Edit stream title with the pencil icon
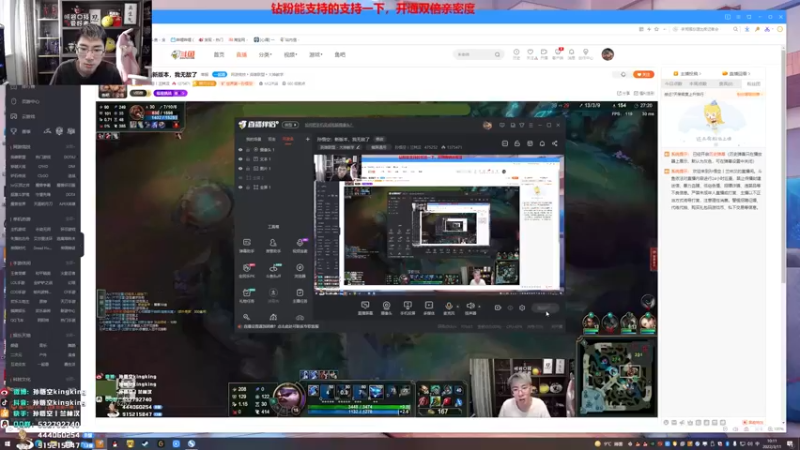The image size is (800, 450). 358,147
